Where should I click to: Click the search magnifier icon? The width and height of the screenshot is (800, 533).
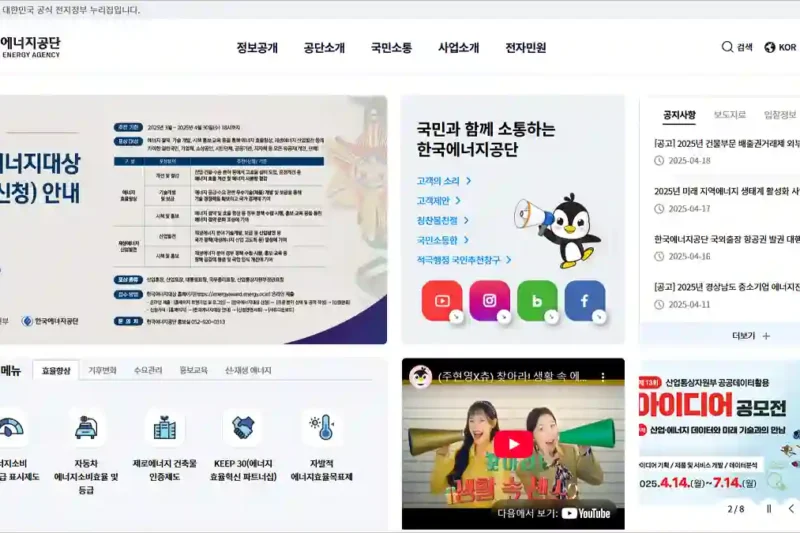(727, 47)
